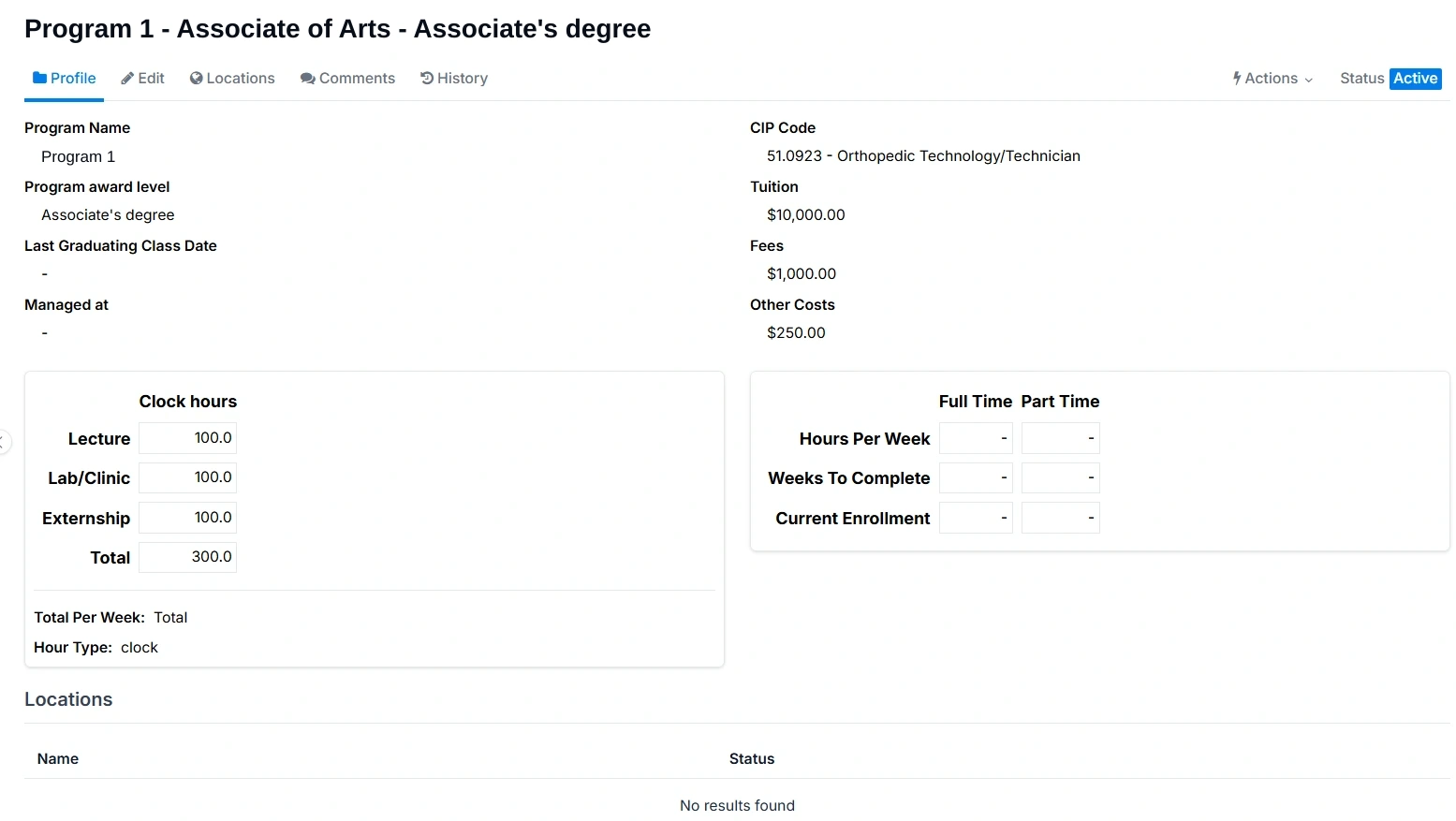
Task: Click the Full Time Weeks To Complete field
Action: [x=976, y=477]
